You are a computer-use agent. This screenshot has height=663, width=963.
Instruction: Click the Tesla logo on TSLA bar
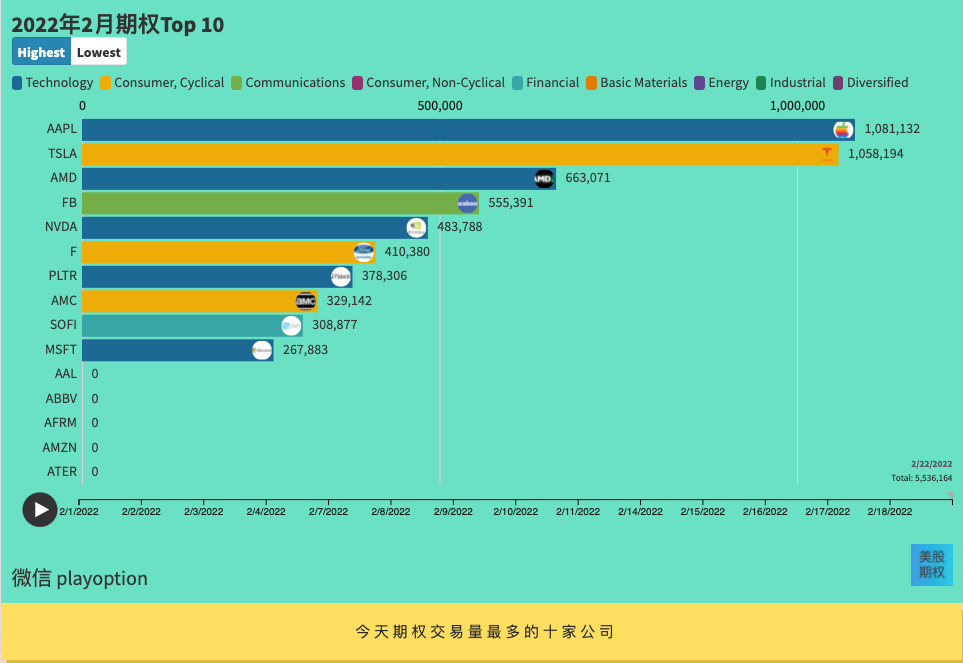coord(827,154)
